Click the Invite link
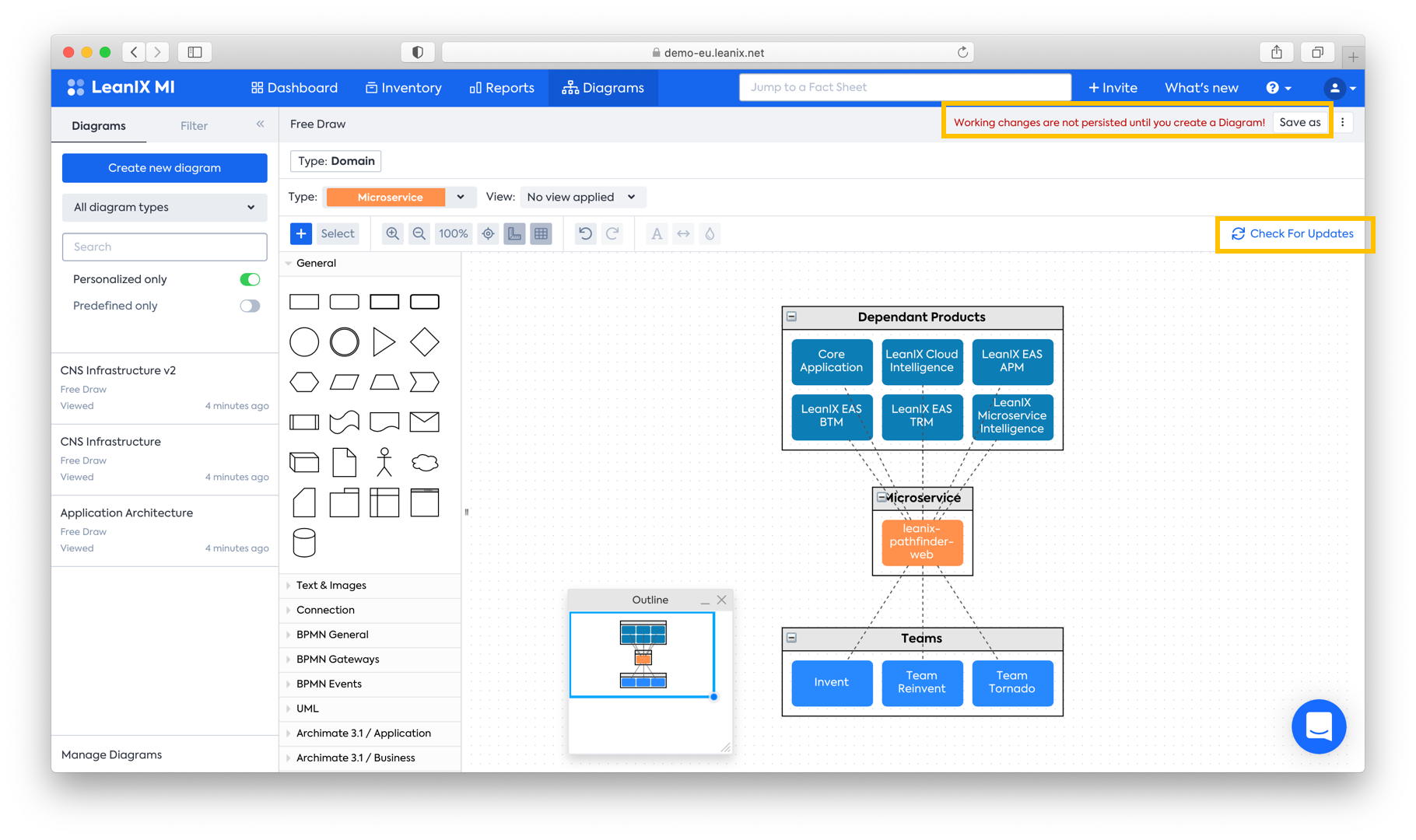The width and height of the screenshot is (1416, 840). point(1113,88)
